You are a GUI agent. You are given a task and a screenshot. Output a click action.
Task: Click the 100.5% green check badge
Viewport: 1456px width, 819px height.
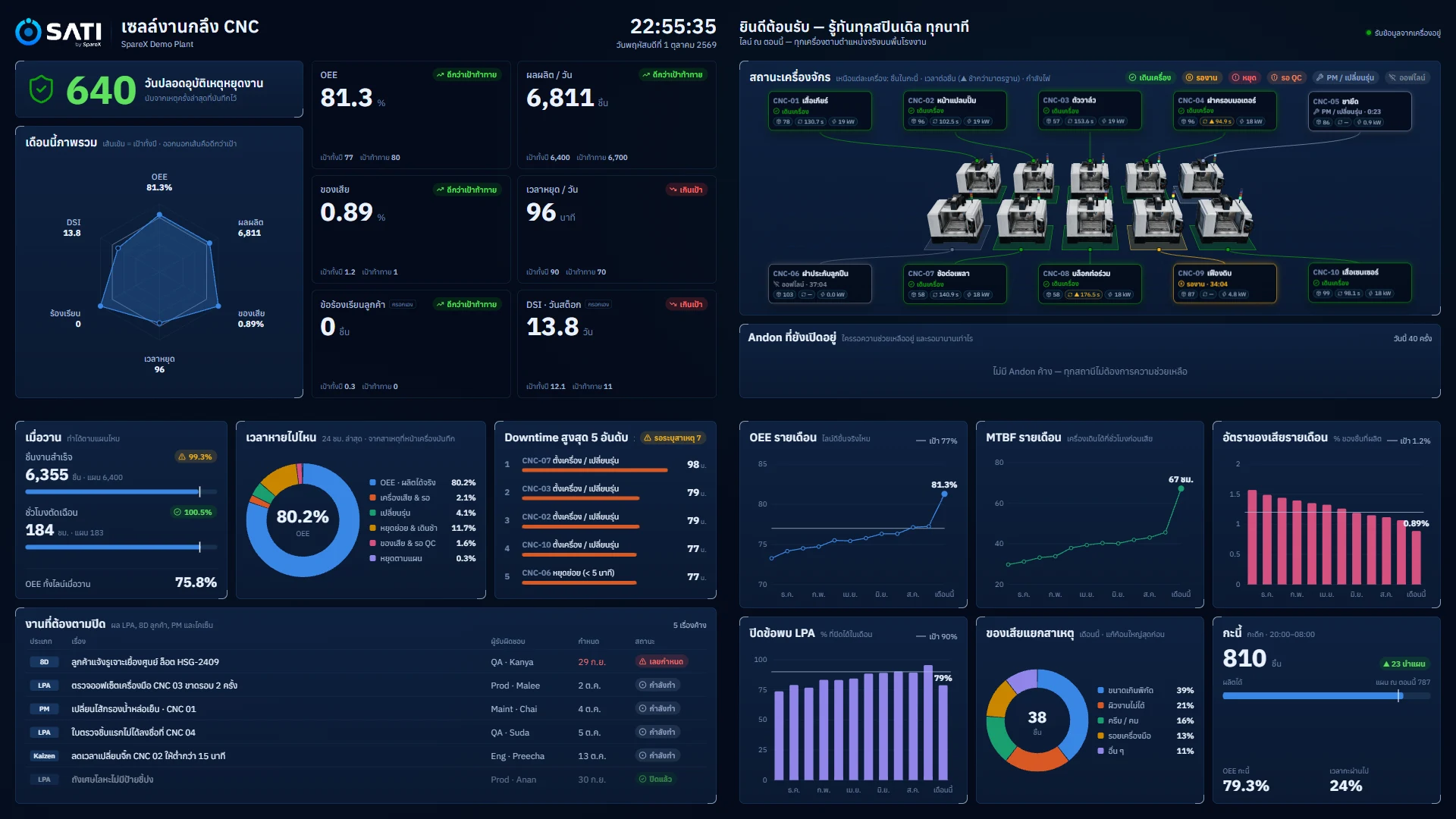pyautogui.click(x=193, y=513)
